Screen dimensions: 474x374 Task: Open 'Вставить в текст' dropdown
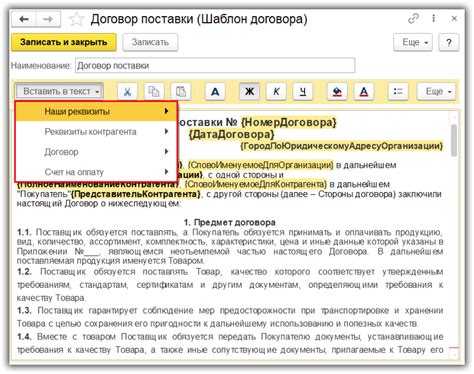point(60,91)
